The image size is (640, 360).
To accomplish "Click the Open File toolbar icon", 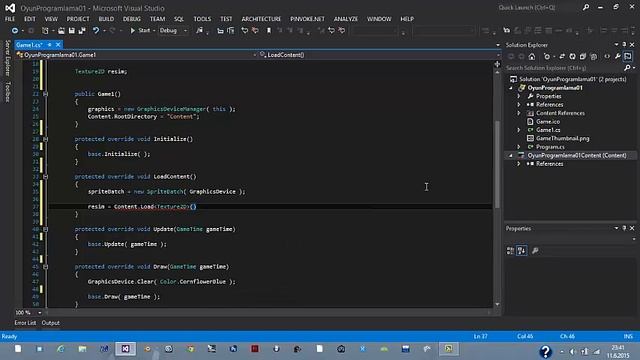I will pos(61,31).
